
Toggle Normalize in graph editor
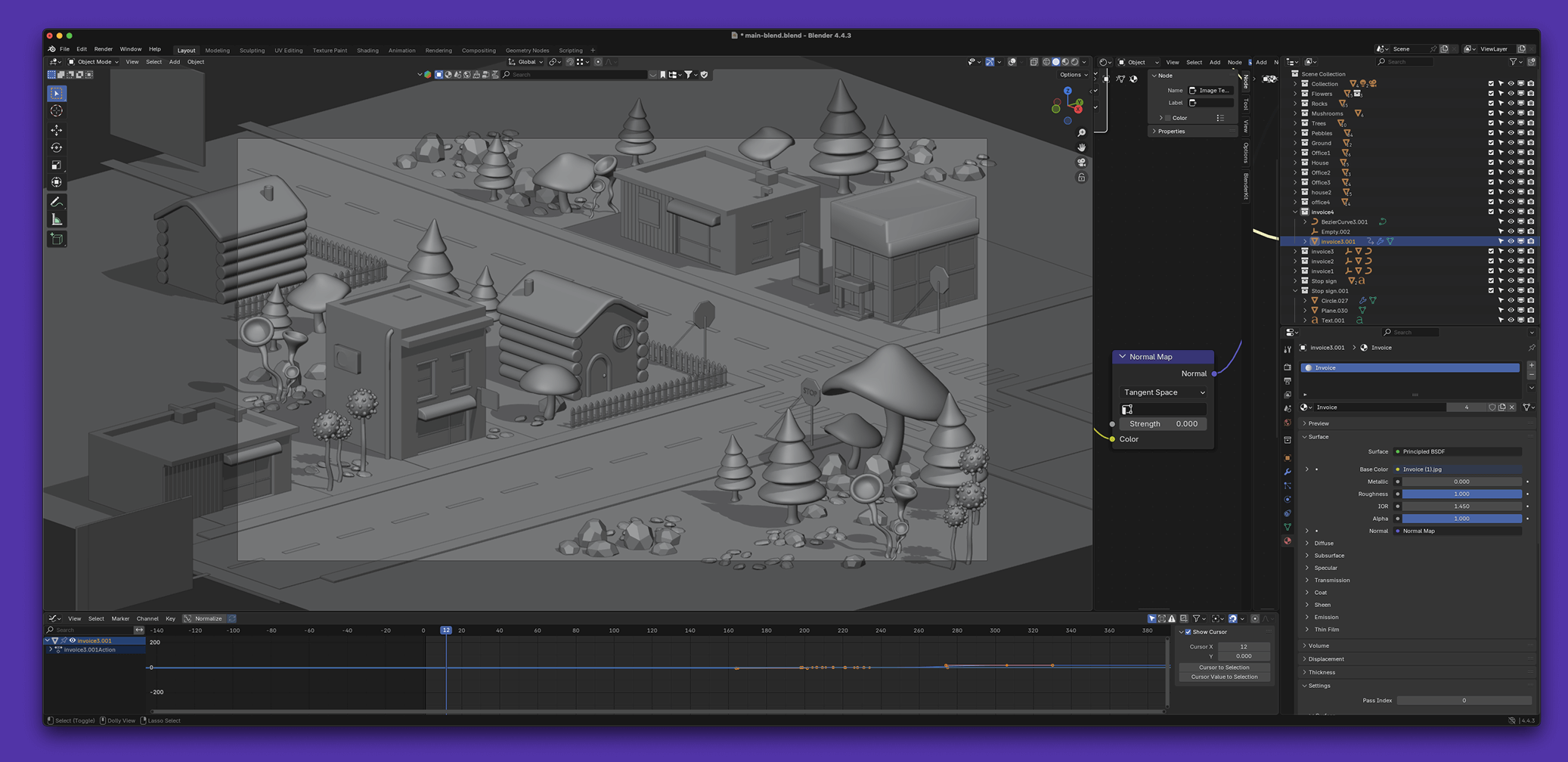click(x=208, y=618)
